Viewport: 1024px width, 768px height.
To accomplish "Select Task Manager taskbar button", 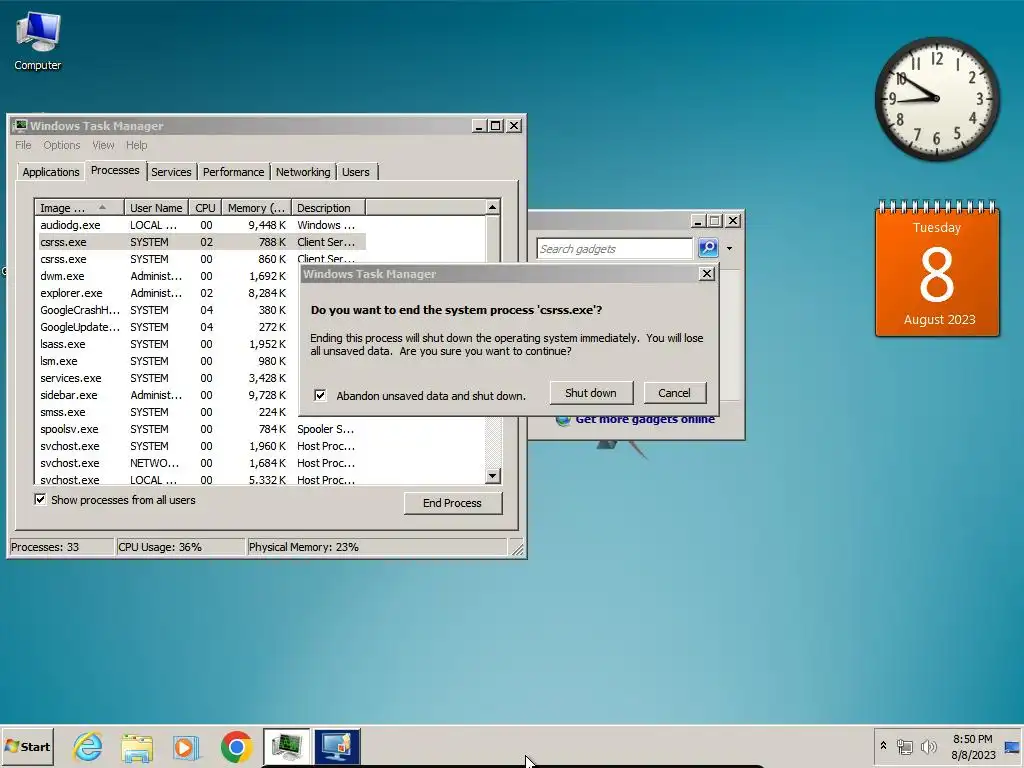I will pyautogui.click(x=287, y=746).
